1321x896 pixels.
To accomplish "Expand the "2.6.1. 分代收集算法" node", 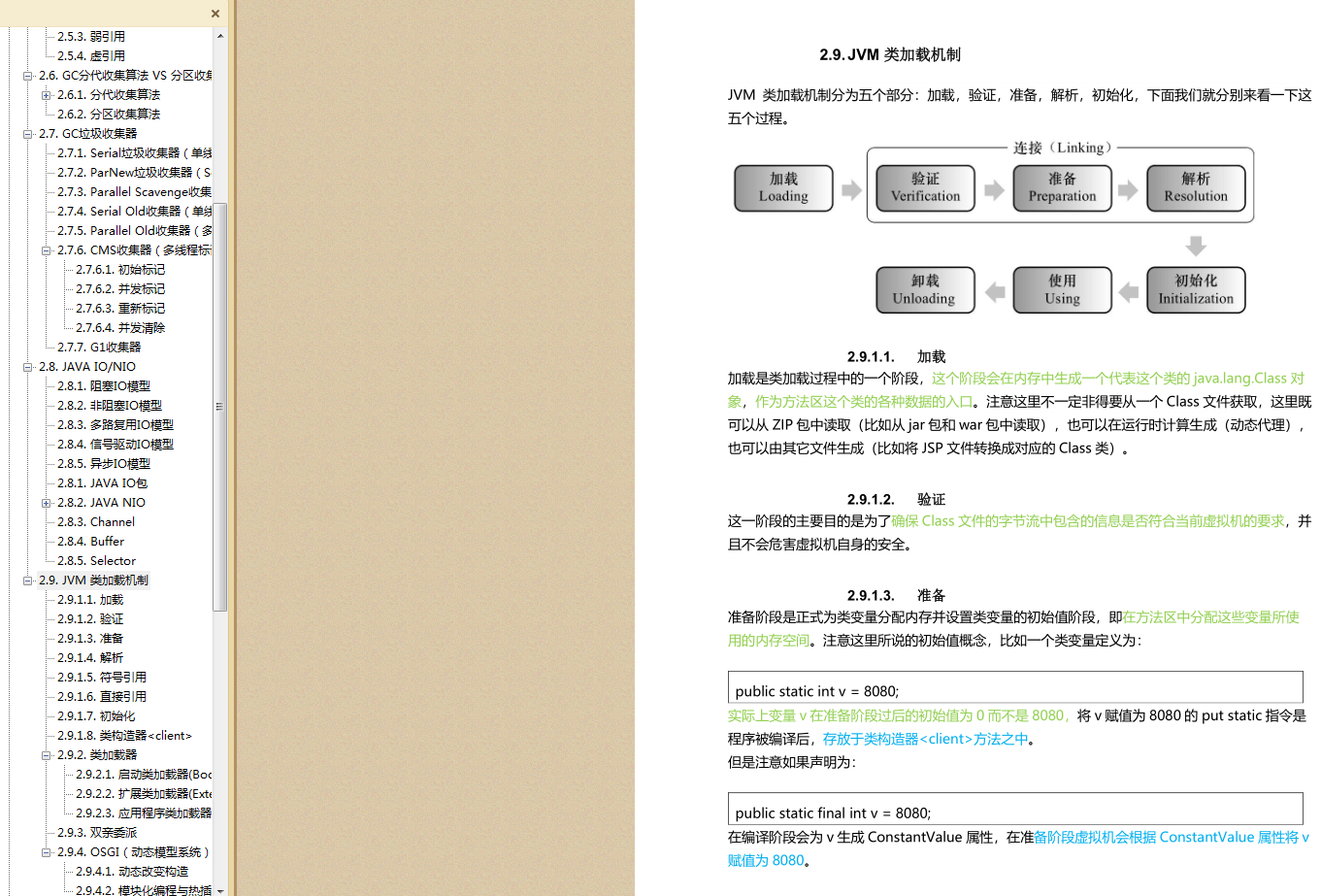I will coord(46,94).
